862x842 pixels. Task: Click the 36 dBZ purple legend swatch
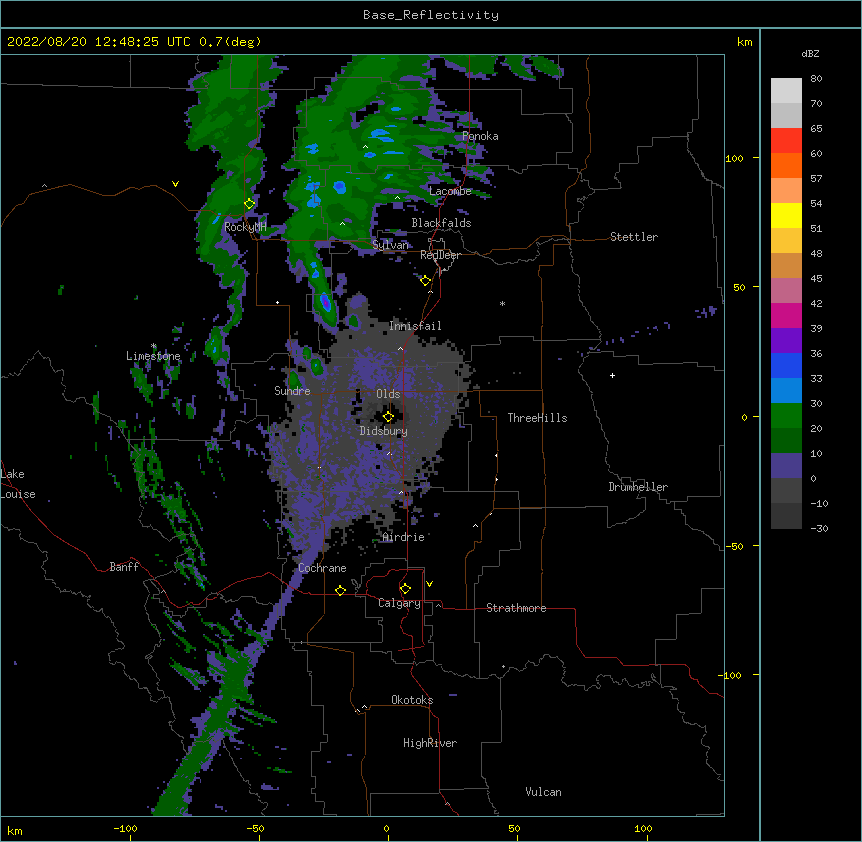point(786,341)
